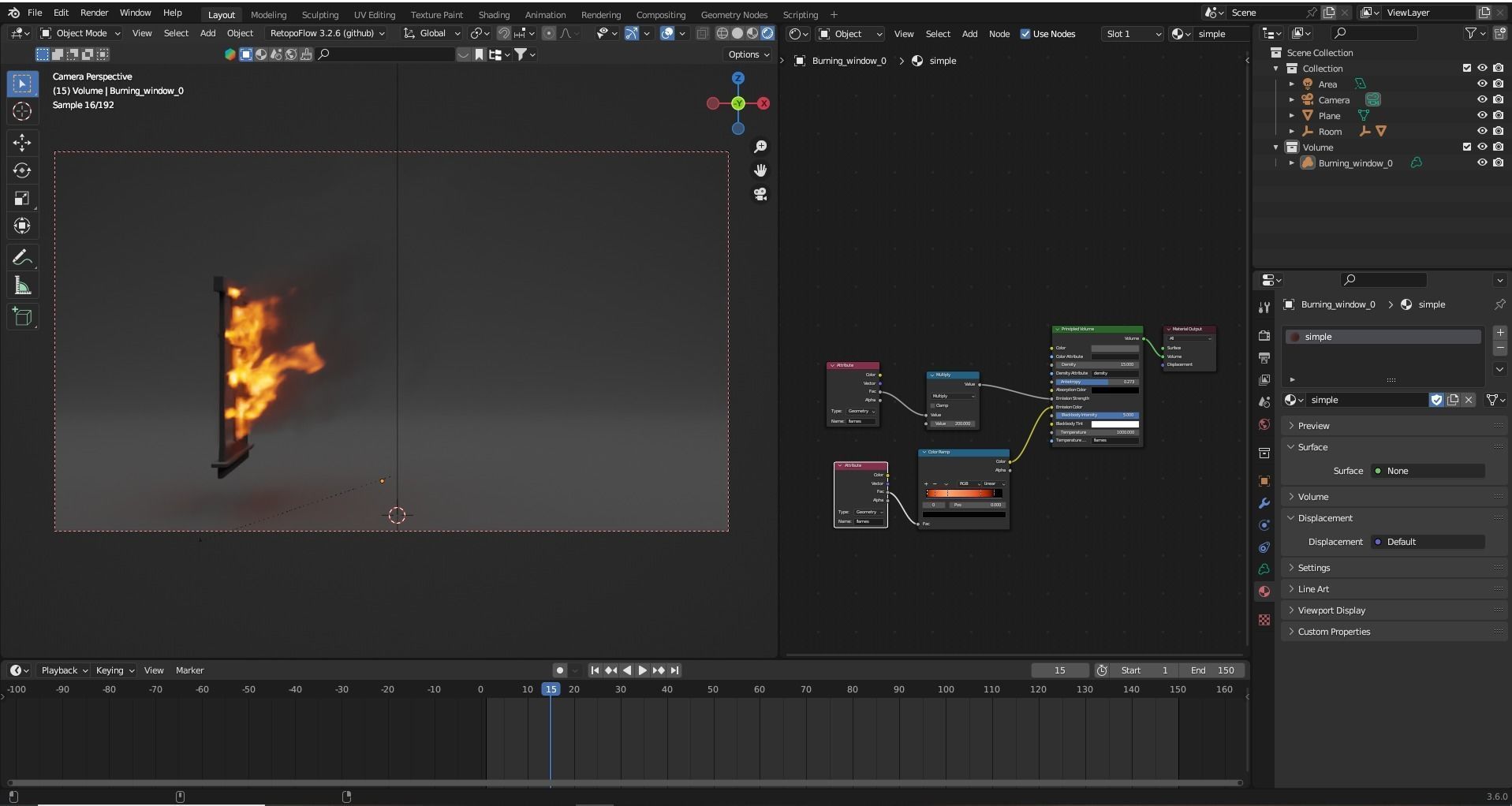Activate the Rotate tool
The width and height of the screenshot is (1512, 806).
point(22,170)
